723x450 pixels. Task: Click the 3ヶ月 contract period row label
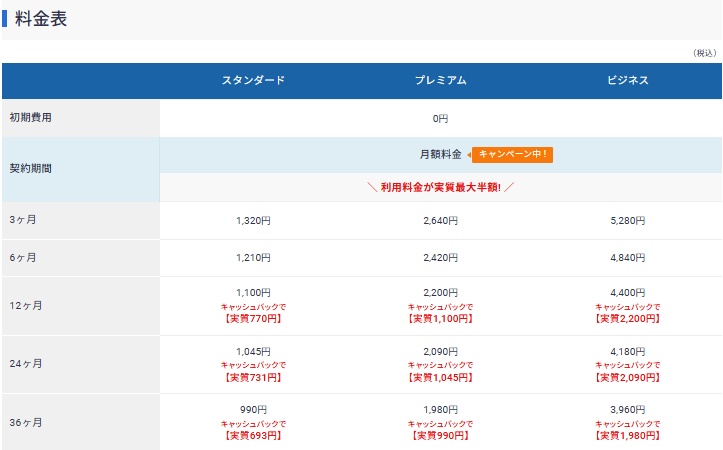(x=22, y=220)
